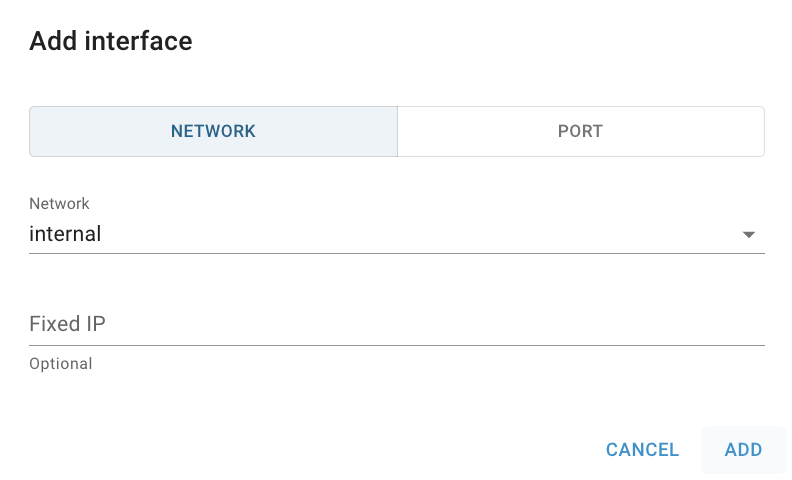Click the "Network" field label
This screenshot has height=480, width=792.
pyautogui.click(x=59, y=204)
